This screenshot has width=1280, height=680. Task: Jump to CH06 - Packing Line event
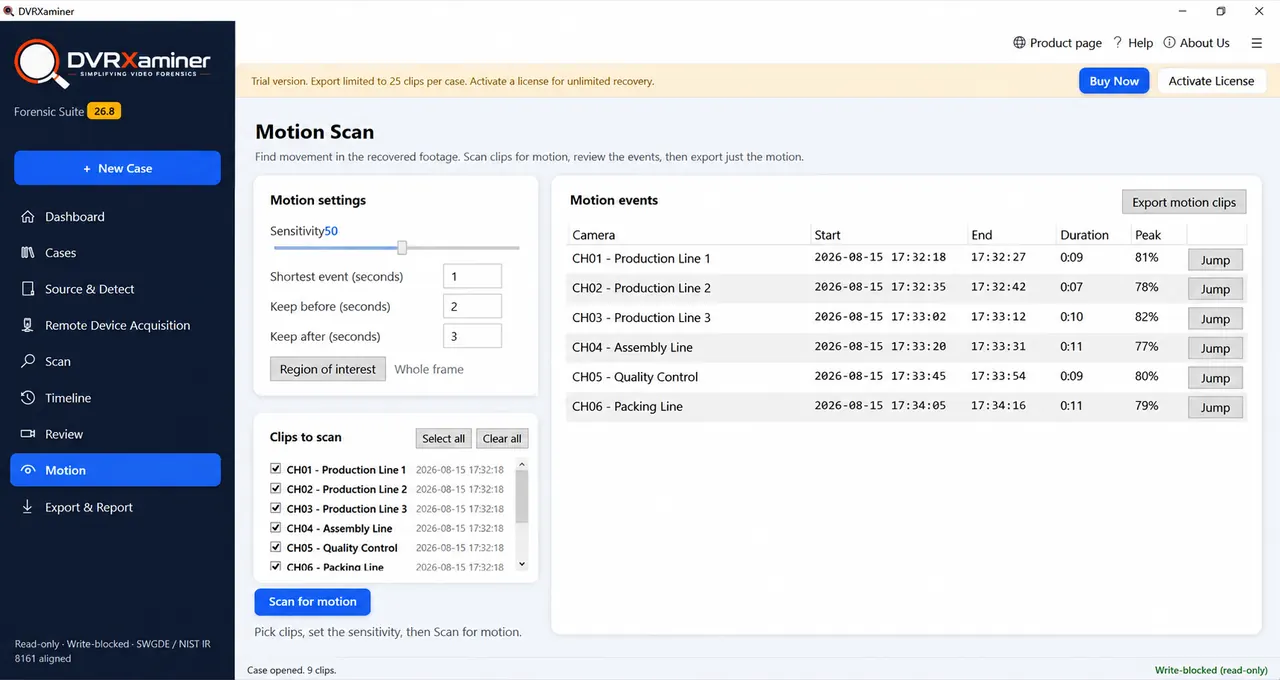[1215, 408]
